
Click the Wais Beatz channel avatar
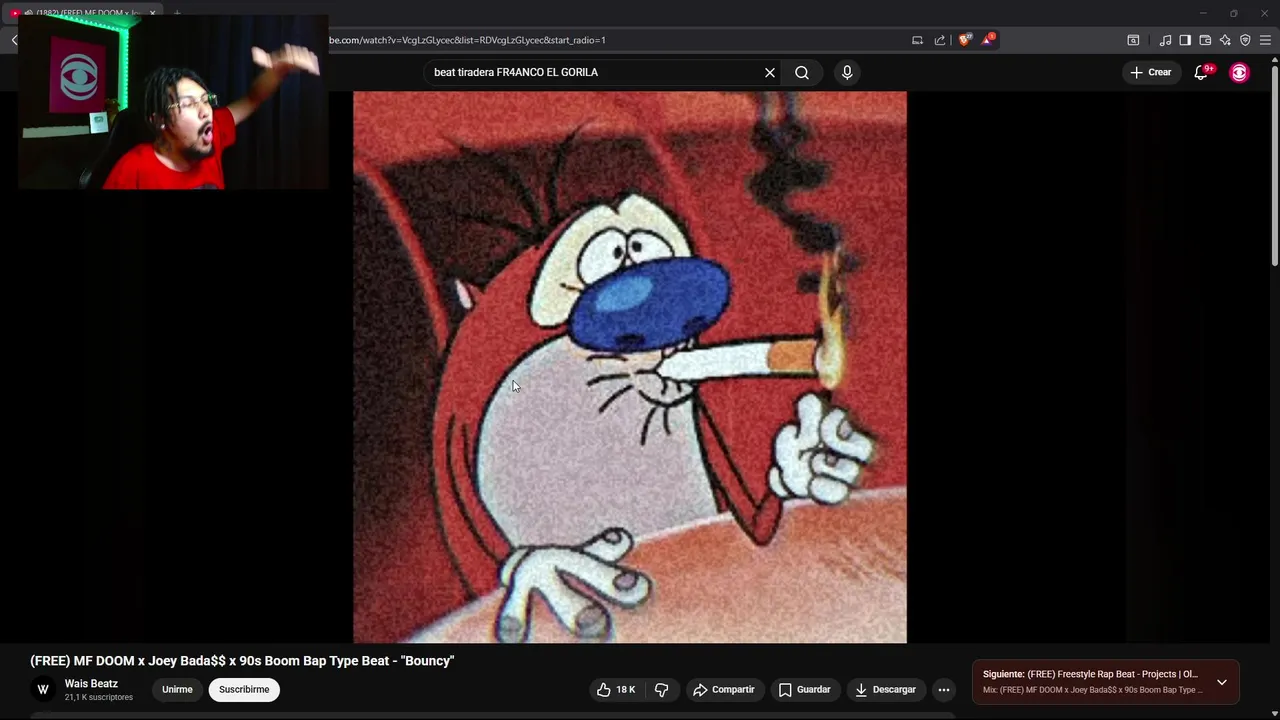pyautogui.click(x=43, y=689)
